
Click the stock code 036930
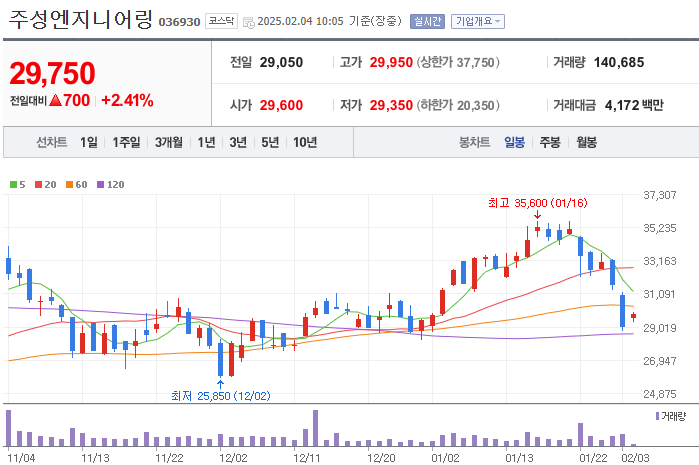coord(179,22)
